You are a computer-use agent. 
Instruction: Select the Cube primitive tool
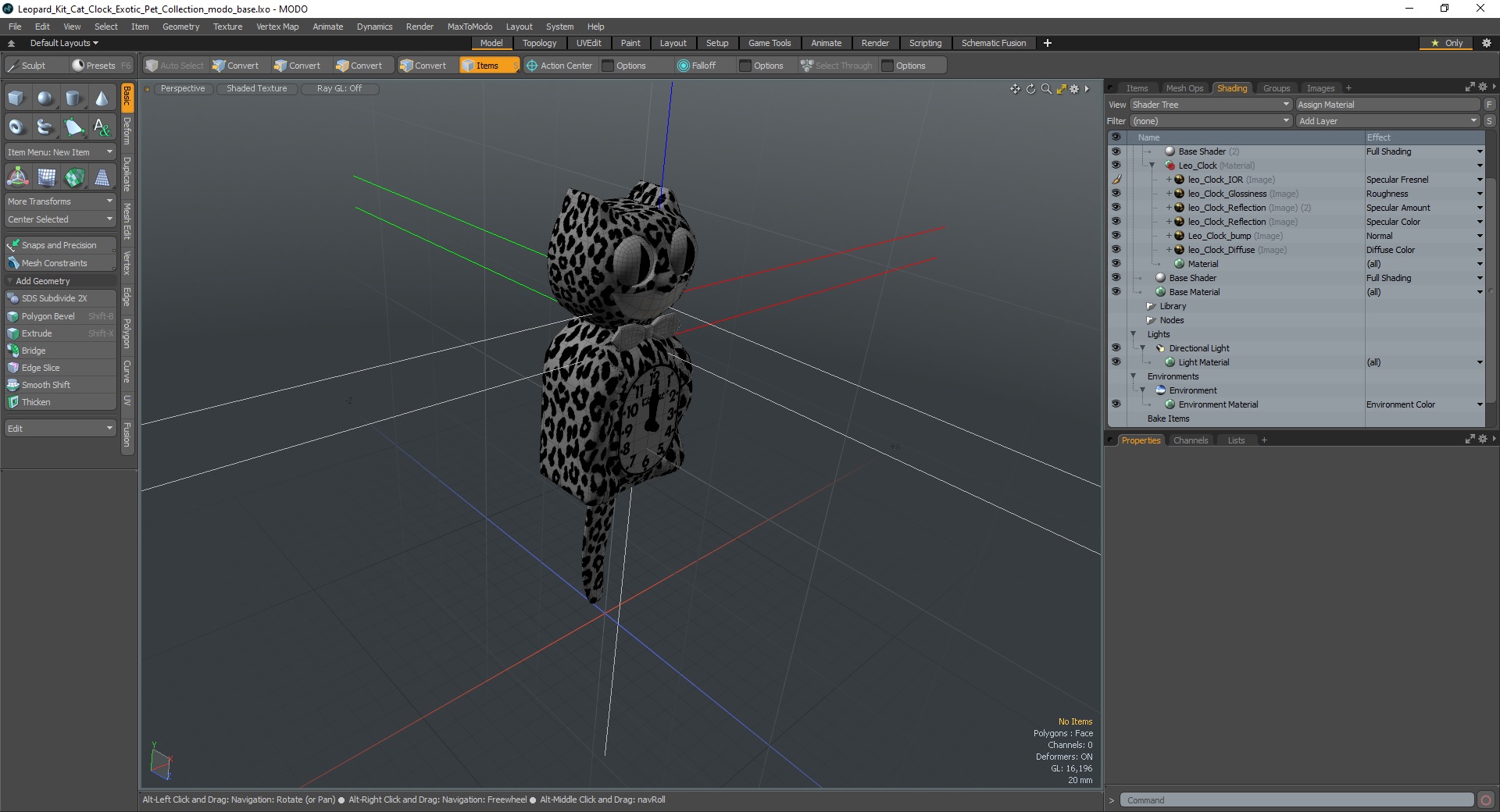(x=16, y=98)
